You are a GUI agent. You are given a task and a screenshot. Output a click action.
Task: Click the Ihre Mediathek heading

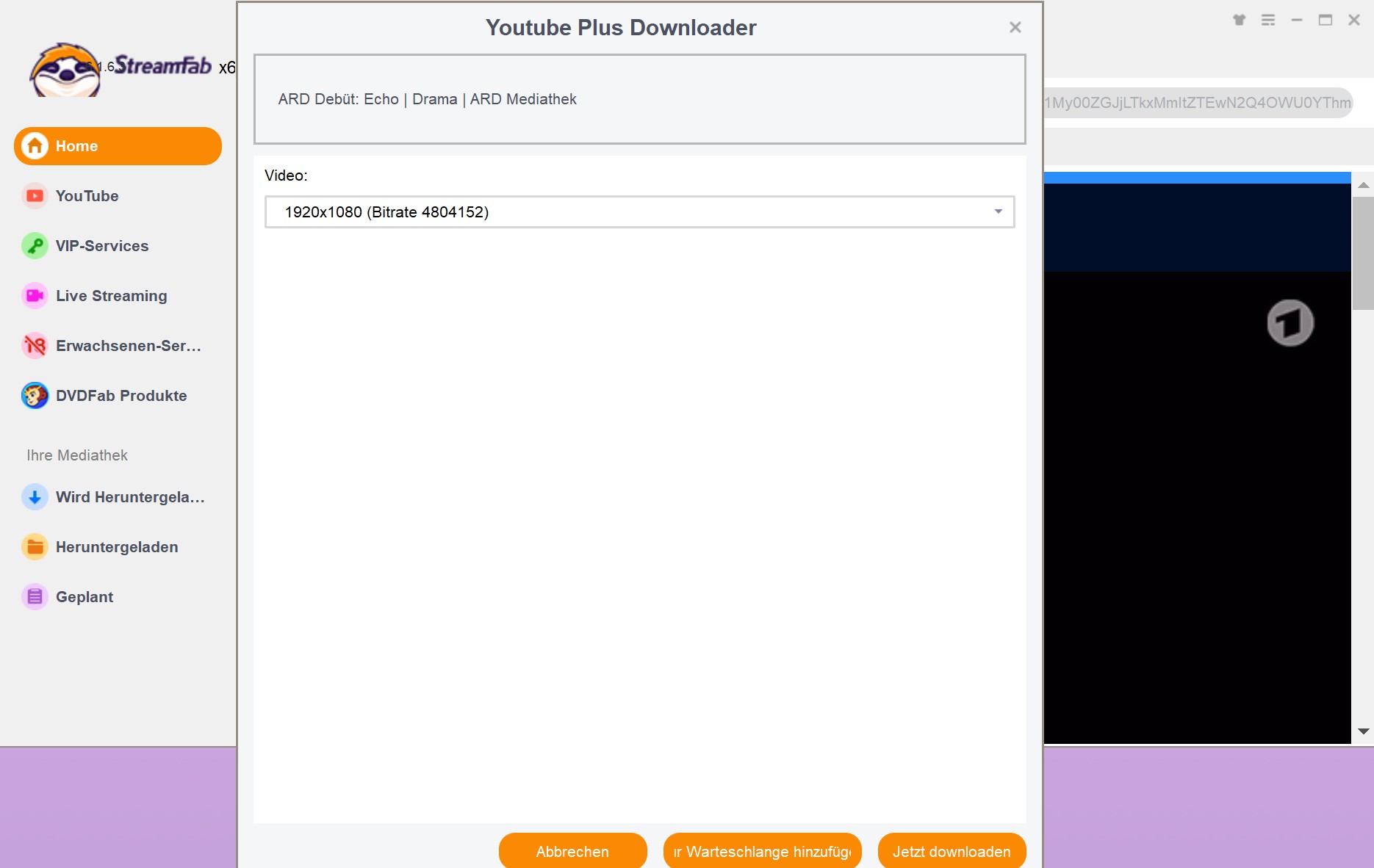tap(77, 455)
